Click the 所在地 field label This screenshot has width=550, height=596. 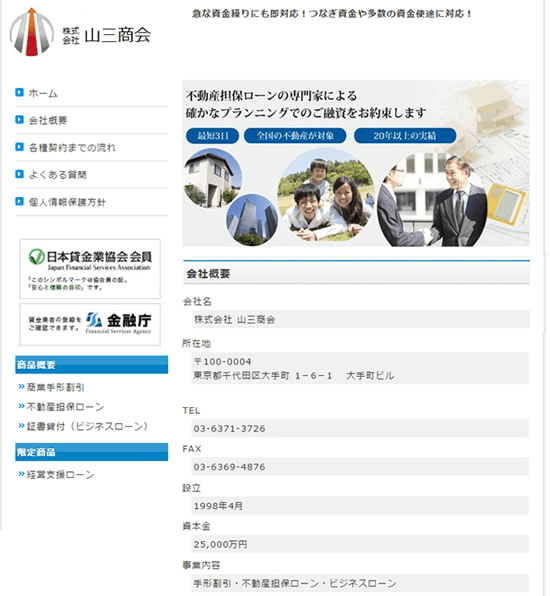click(x=196, y=344)
